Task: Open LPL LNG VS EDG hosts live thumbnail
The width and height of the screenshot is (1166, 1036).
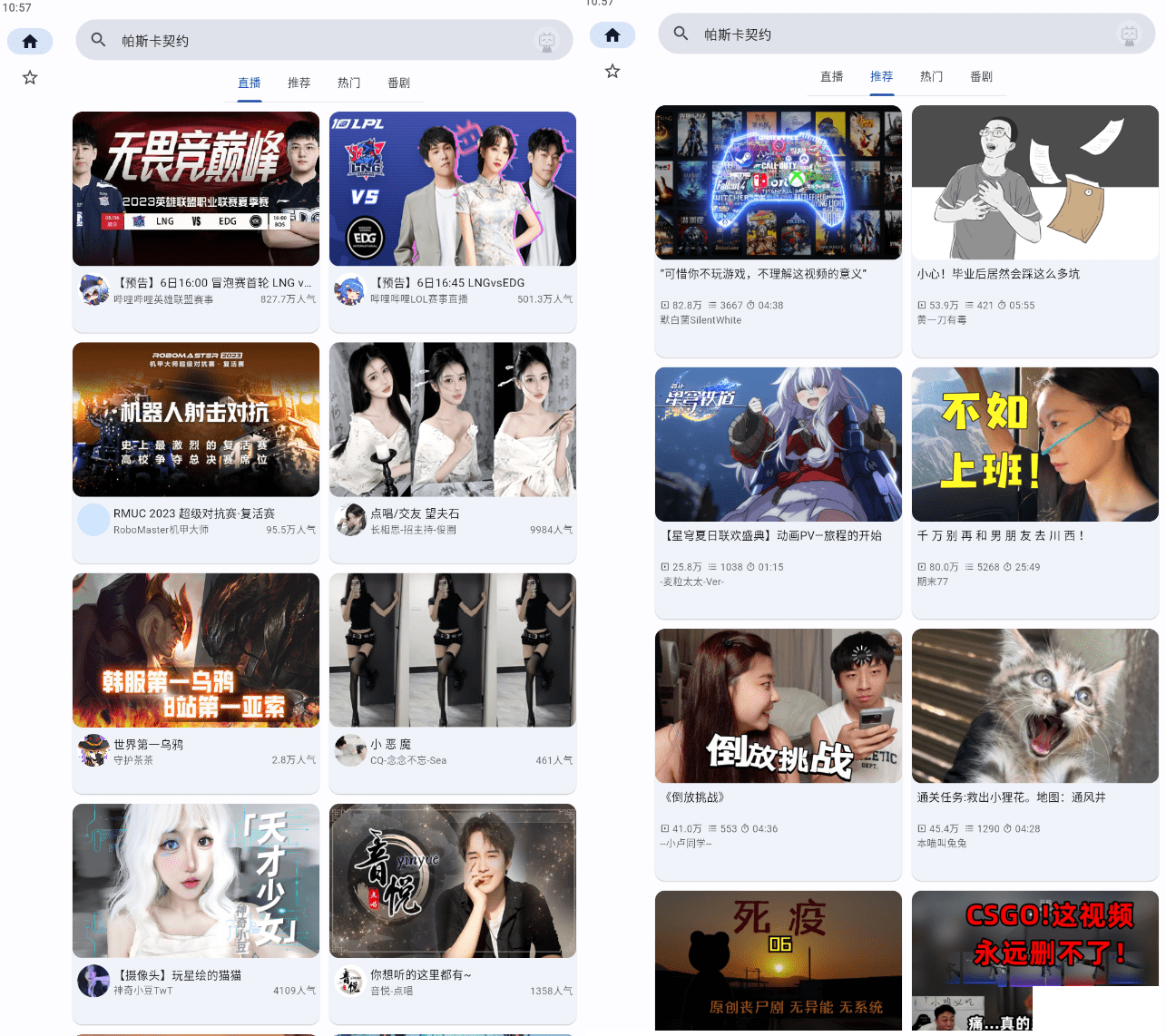Action: (453, 189)
